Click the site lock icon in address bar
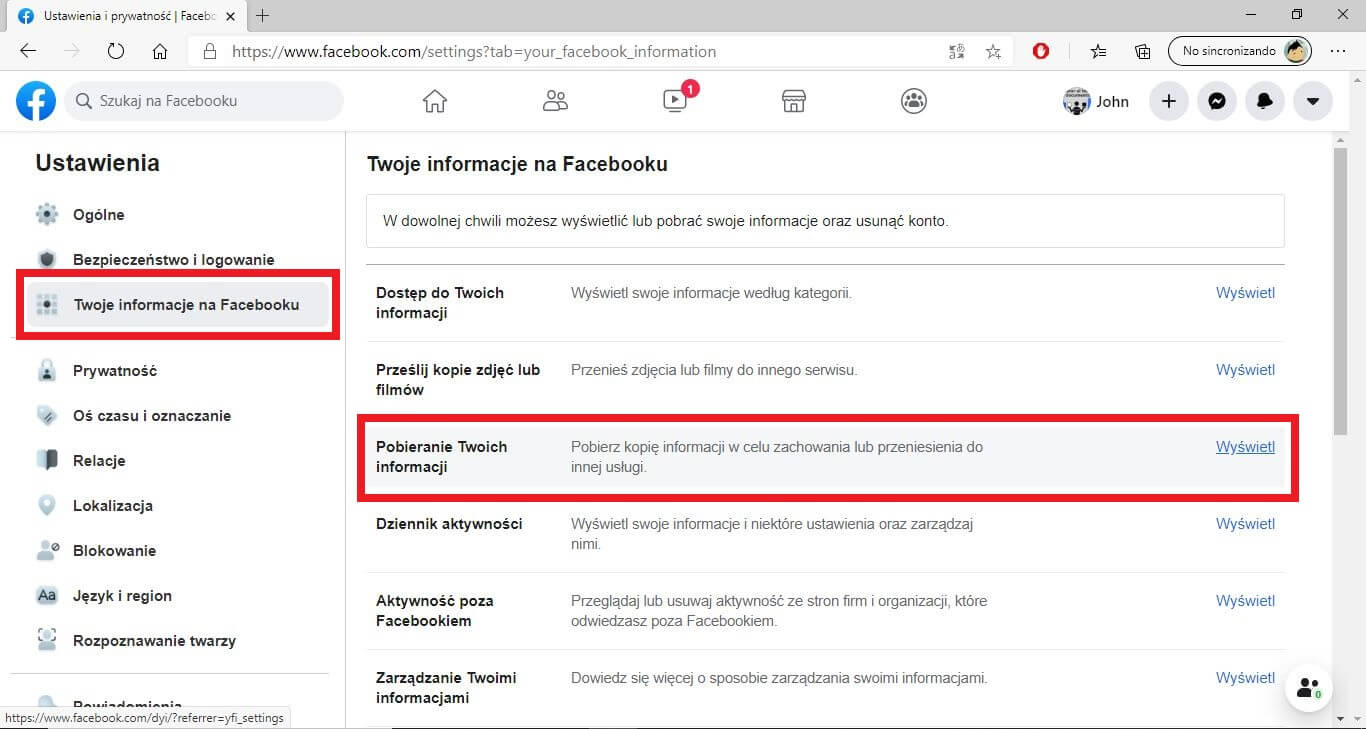Screen dimensions: 1366x729 point(209,51)
